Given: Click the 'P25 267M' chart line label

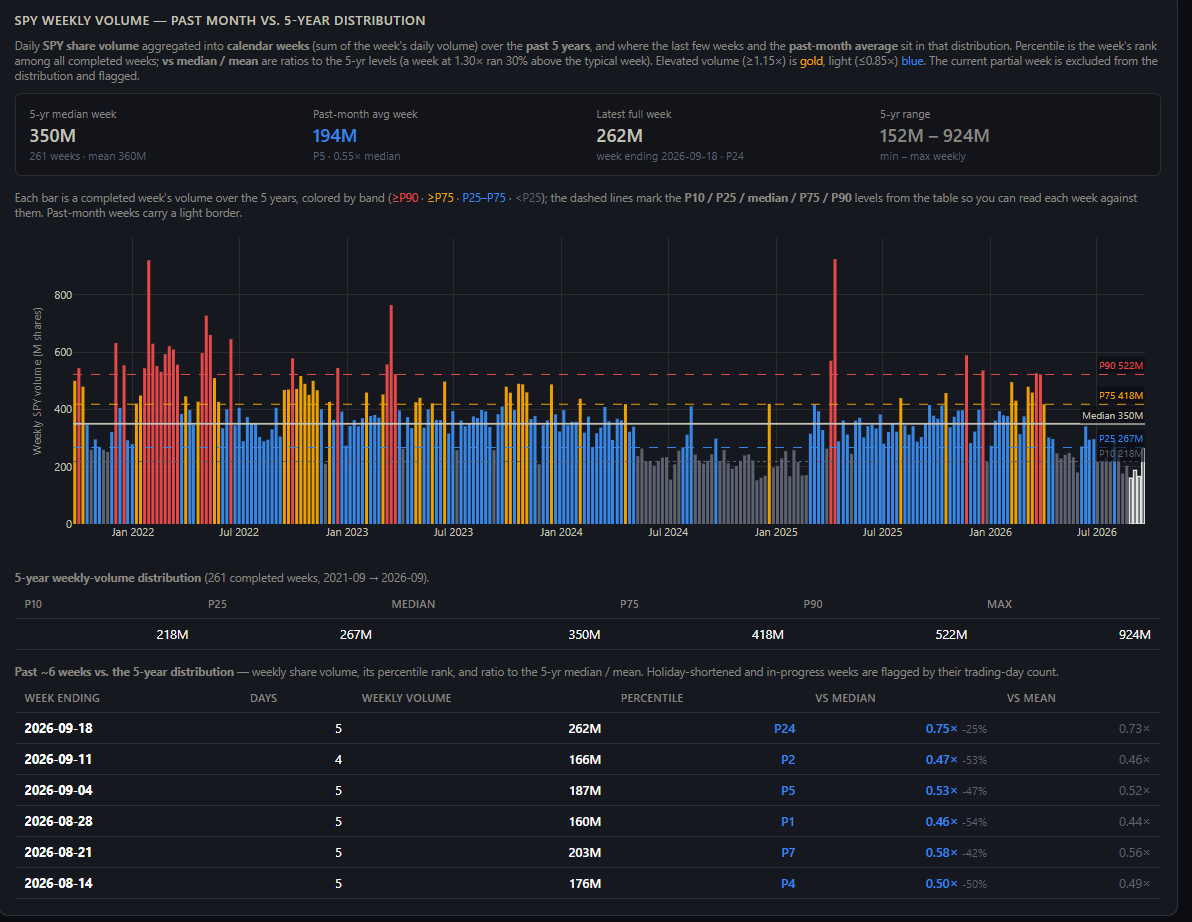Looking at the screenshot, I should [x=1121, y=439].
